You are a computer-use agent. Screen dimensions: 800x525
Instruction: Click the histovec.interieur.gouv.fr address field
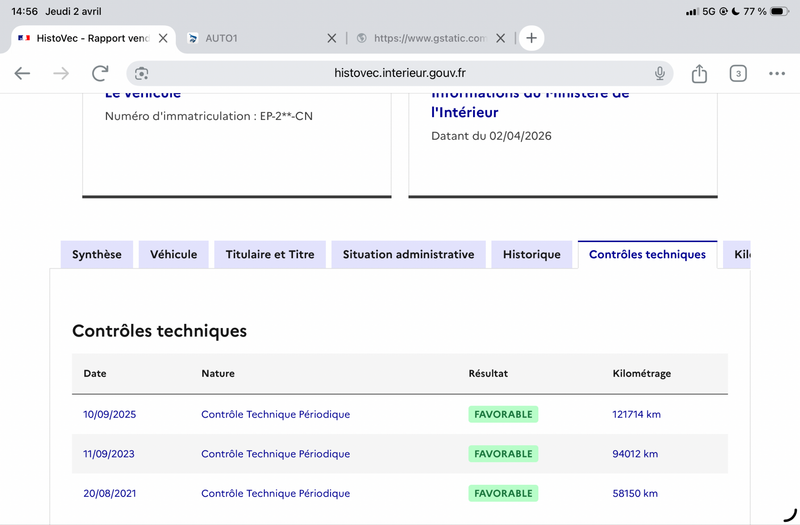[399, 73]
